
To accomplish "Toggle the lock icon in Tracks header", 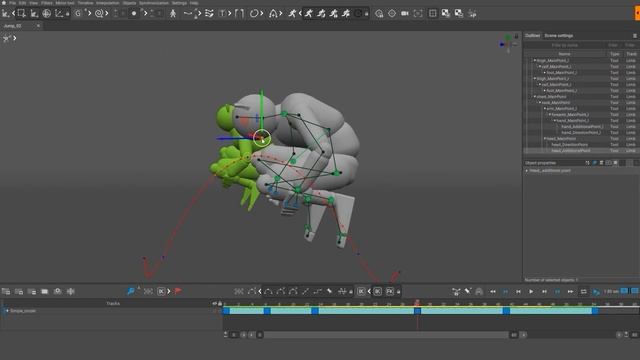I will (220, 303).
